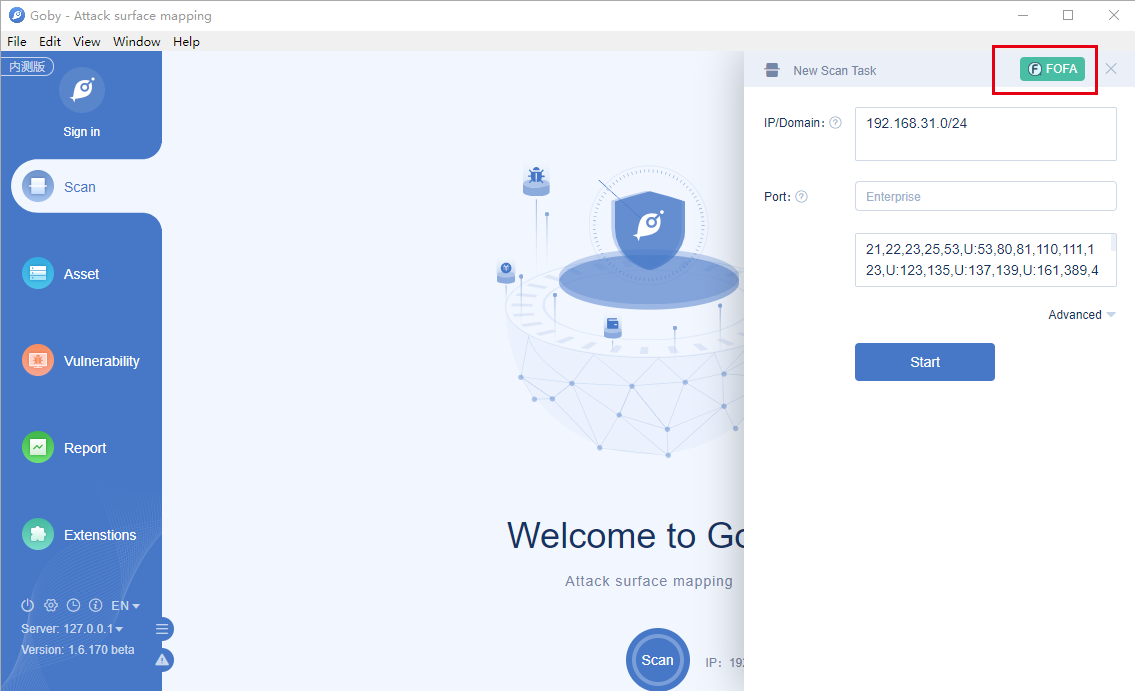Open the Port Enterprise dropdown

985,196
